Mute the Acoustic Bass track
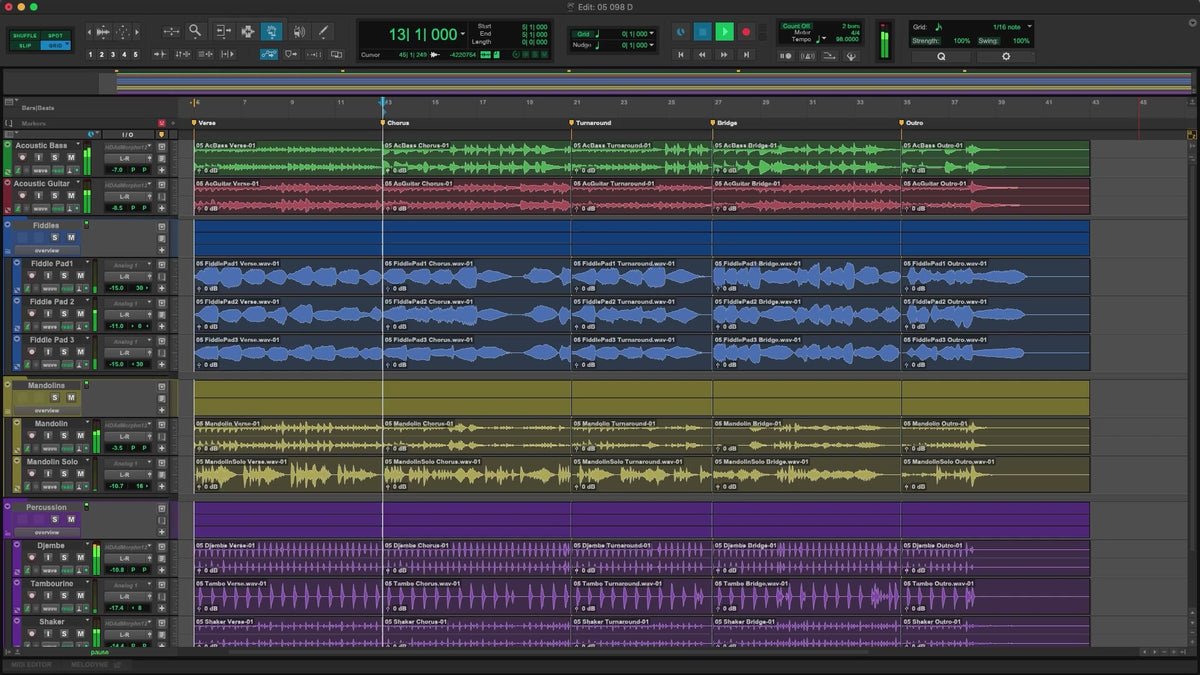 pyautogui.click(x=70, y=157)
